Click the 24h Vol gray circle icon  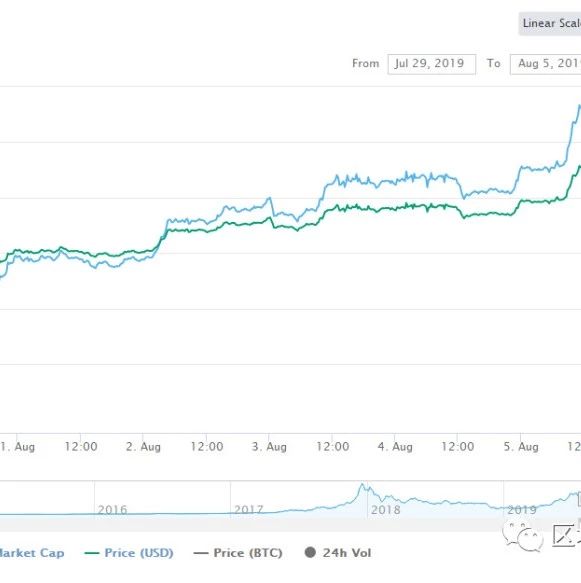point(310,553)
